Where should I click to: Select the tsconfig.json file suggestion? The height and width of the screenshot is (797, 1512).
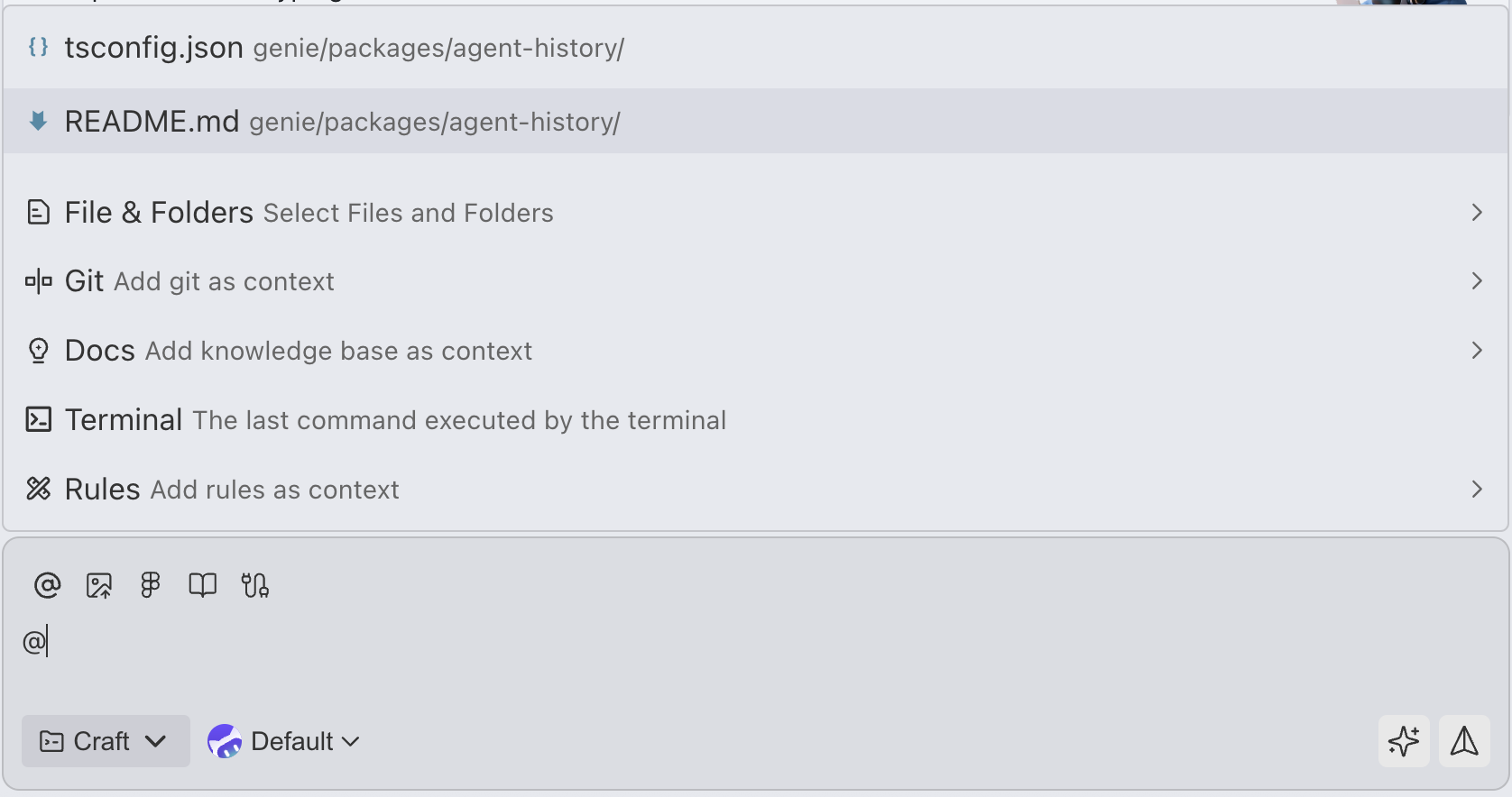pyautogui.click(x=345, y=48)
